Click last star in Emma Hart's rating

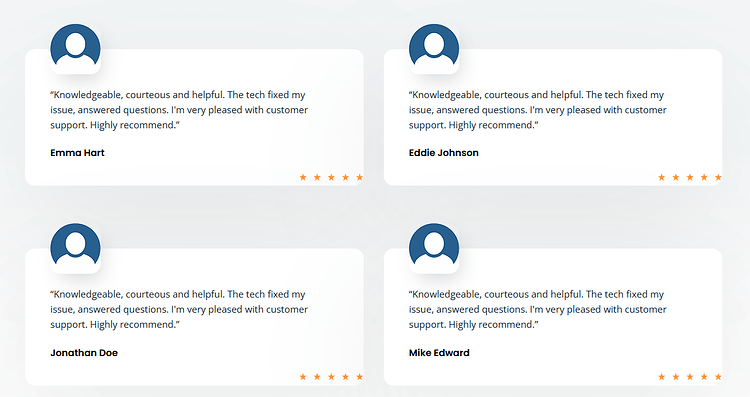[x=359, y=177]
